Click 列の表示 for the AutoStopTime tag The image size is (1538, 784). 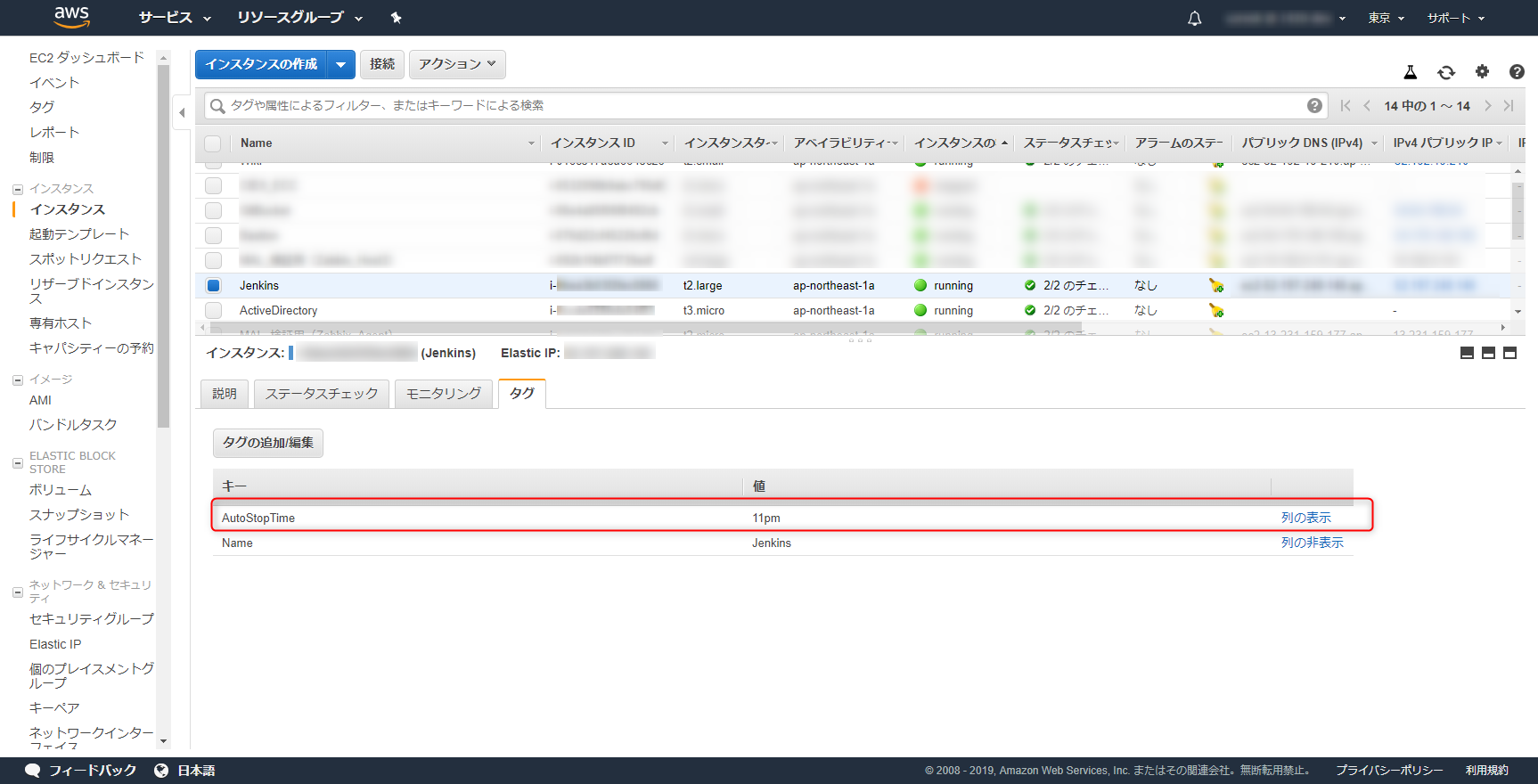(1306, 518)
